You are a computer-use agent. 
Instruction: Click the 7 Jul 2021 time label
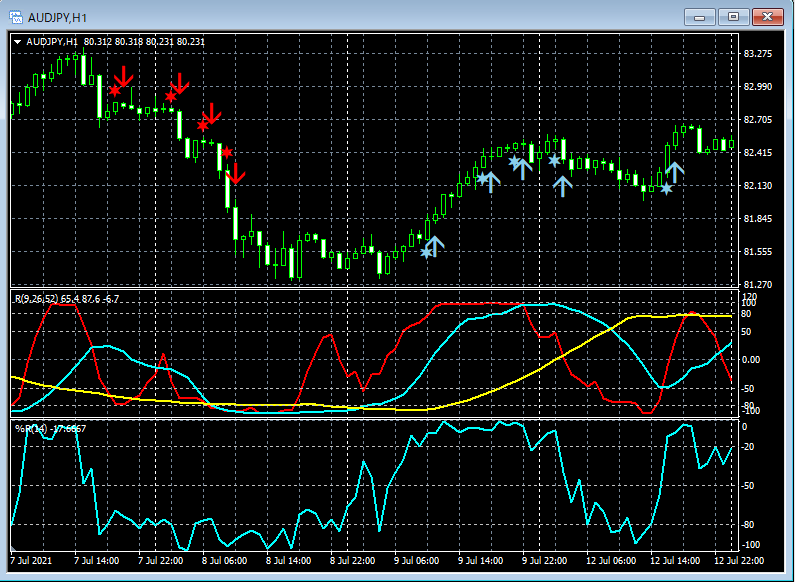[x=31, y=561]
